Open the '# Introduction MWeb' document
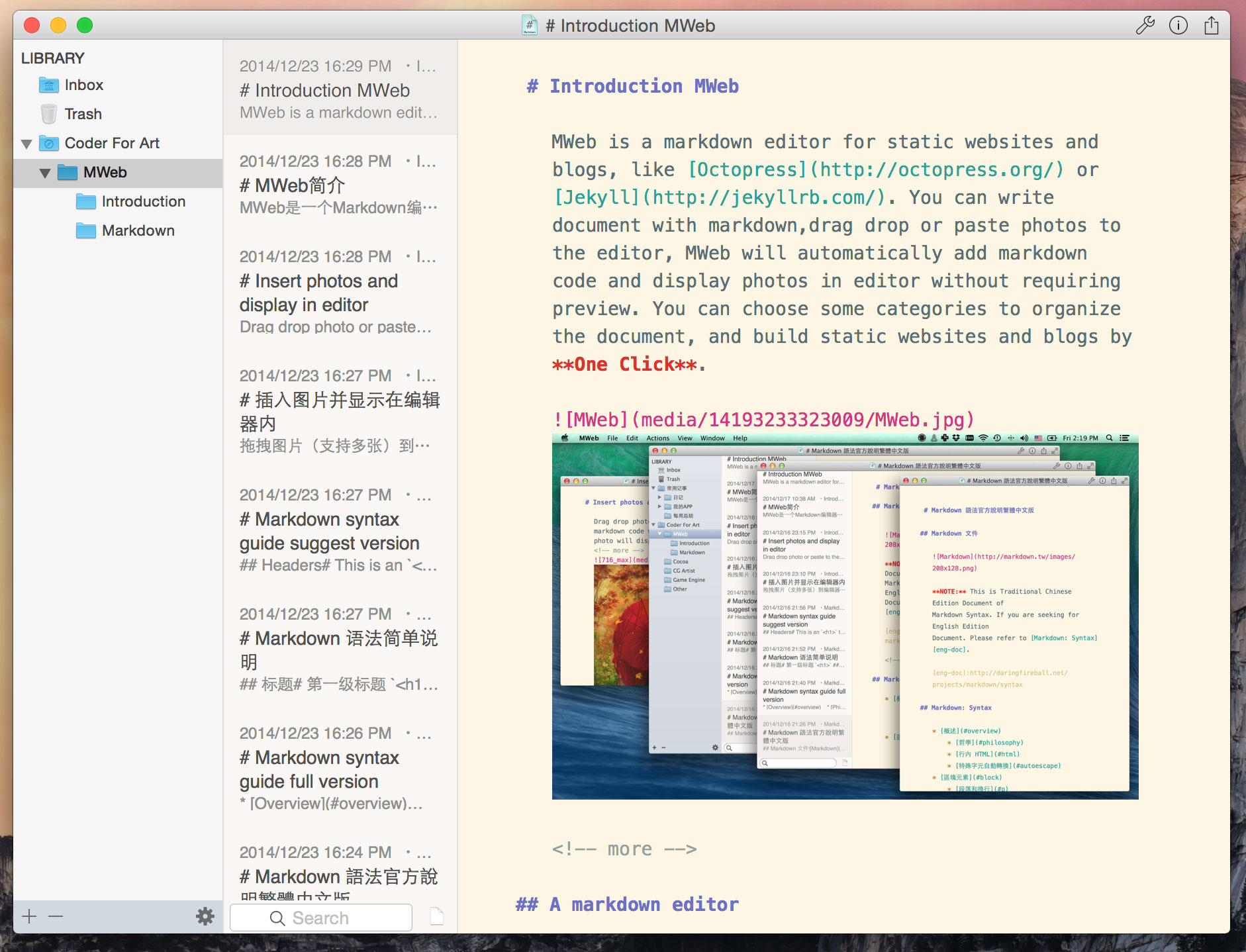The width and height of the screenshot is (1246, 952). tap(340, 89)
